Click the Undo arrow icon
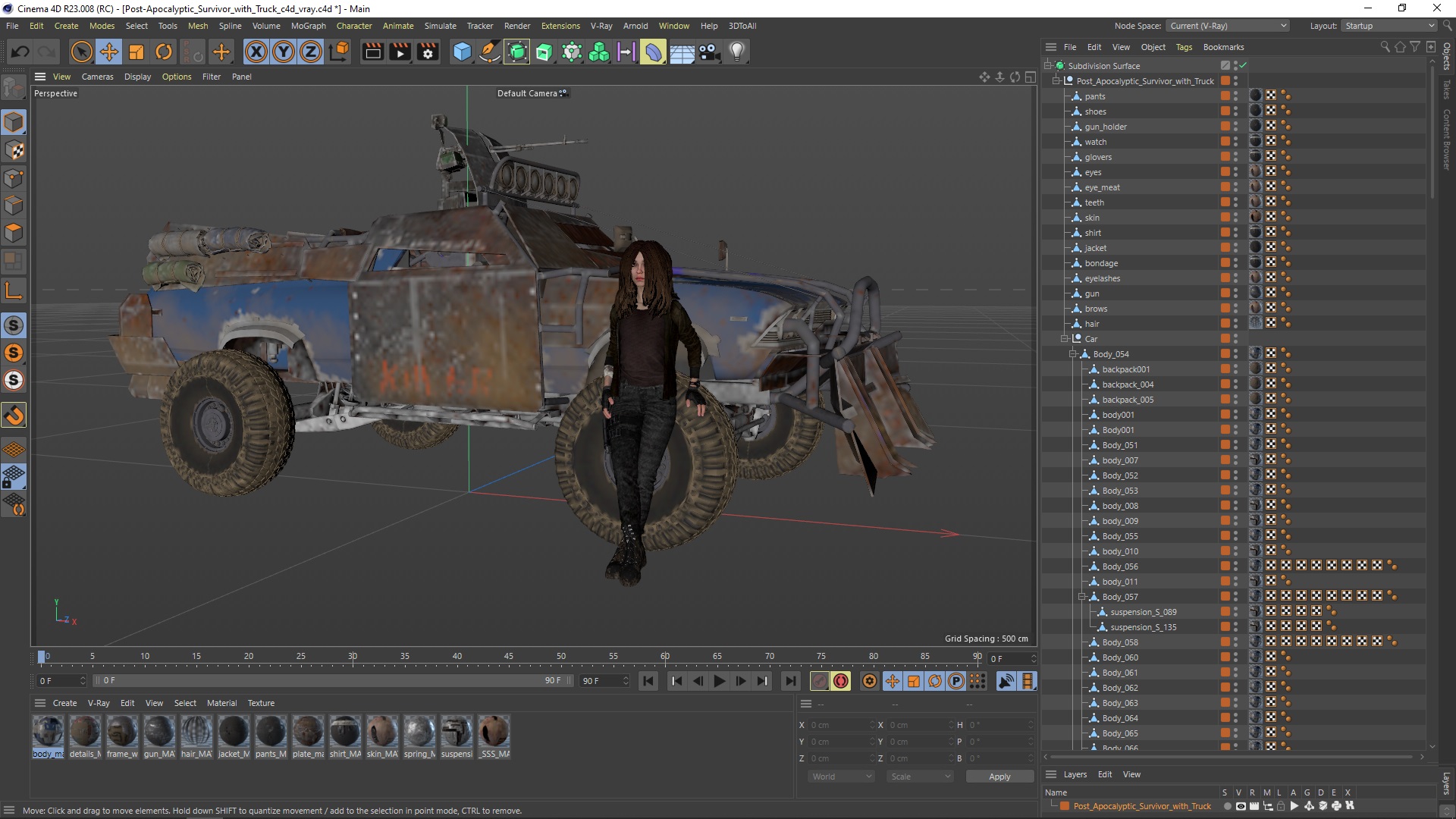Screen dimensions: 1456x819 (x=20, y=52)
